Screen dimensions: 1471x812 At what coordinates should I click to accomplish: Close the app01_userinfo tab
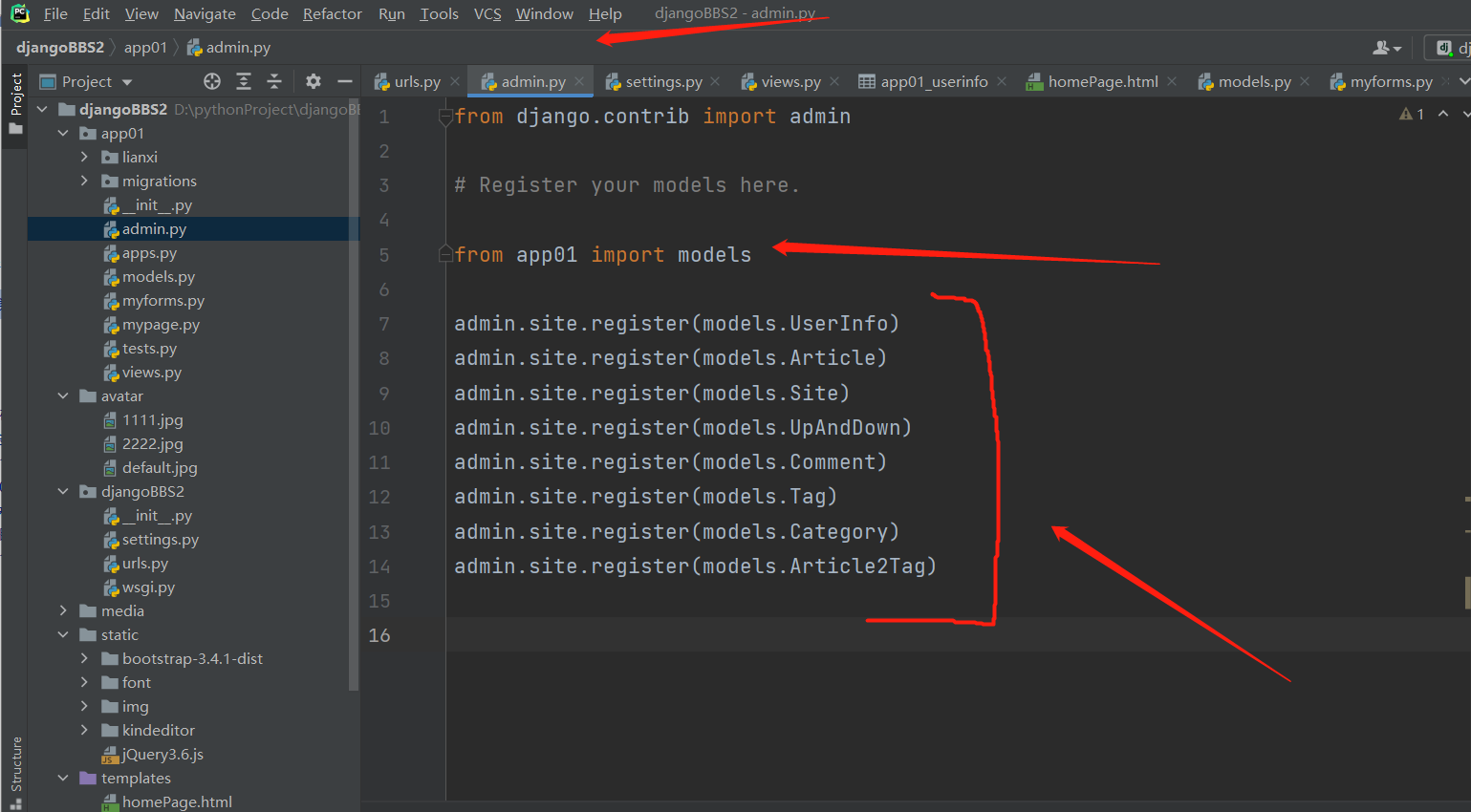(x=1002, y=81)
